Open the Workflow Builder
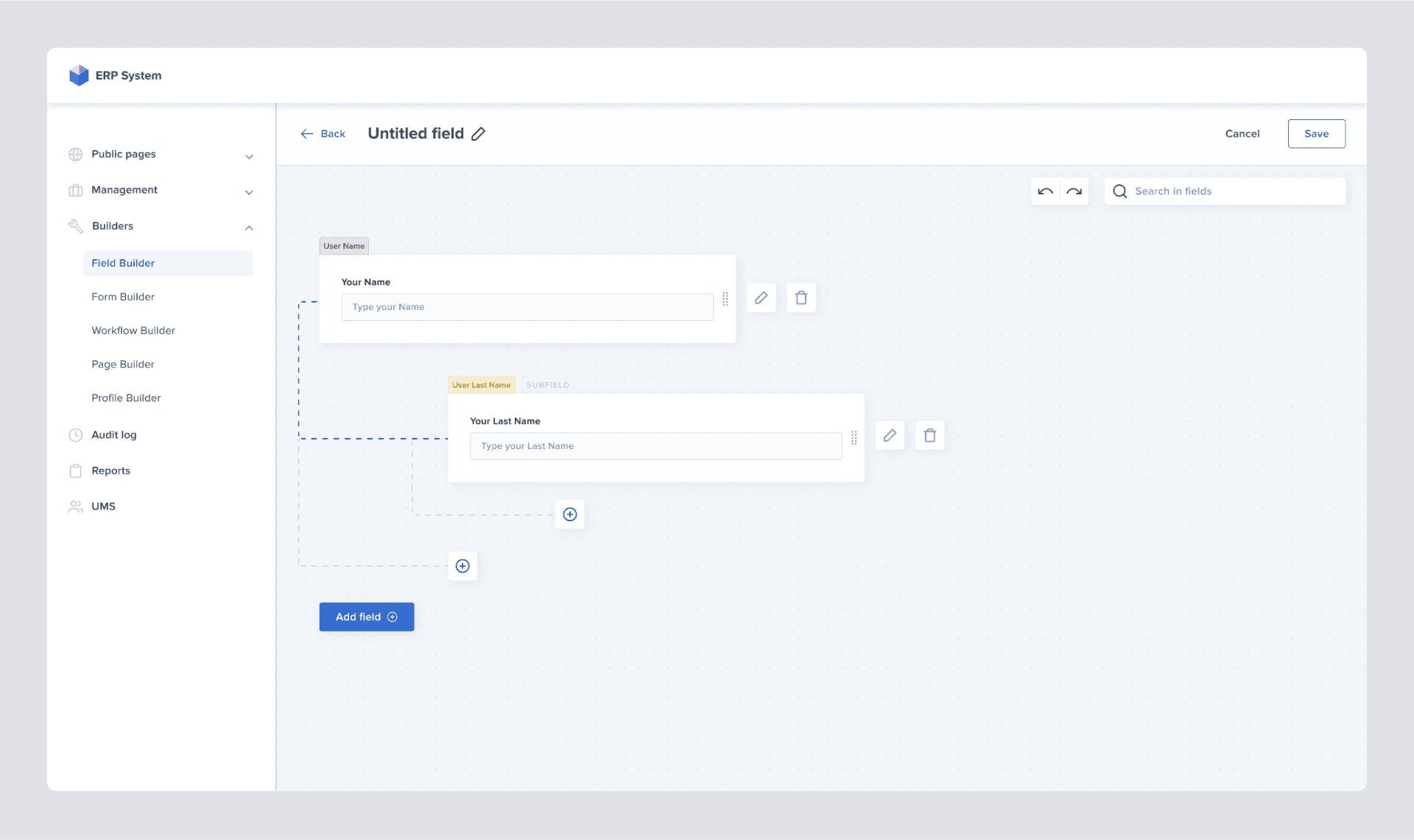1414x840 pixels. click(x=133, y=330)
